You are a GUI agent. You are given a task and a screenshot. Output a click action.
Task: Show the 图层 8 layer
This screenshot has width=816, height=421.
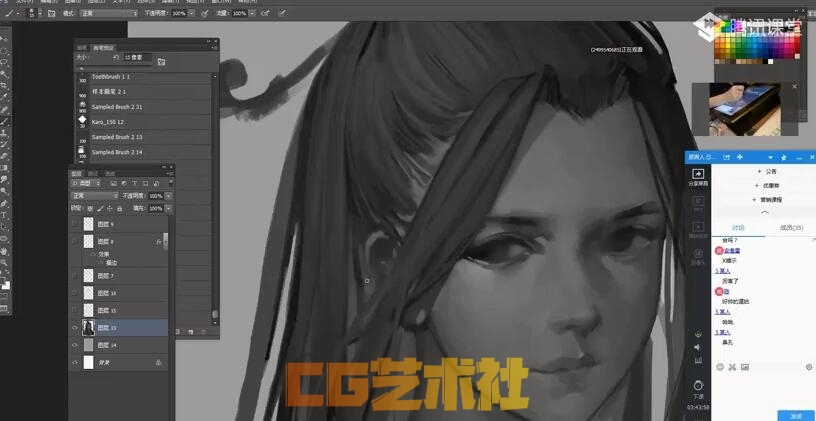tap(75, 241)
